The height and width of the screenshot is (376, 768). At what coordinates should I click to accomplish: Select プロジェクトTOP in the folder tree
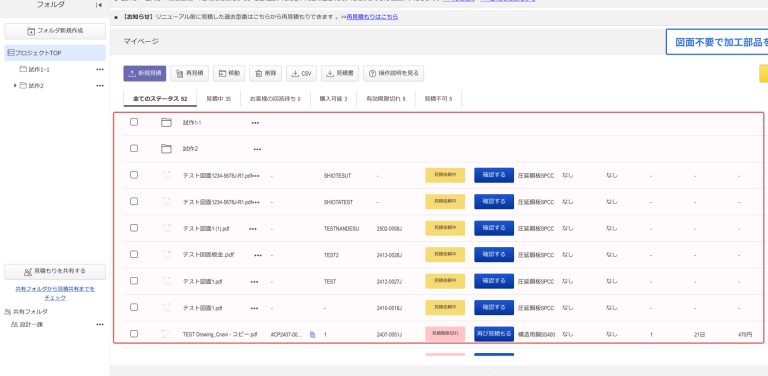tap(55, 53)
